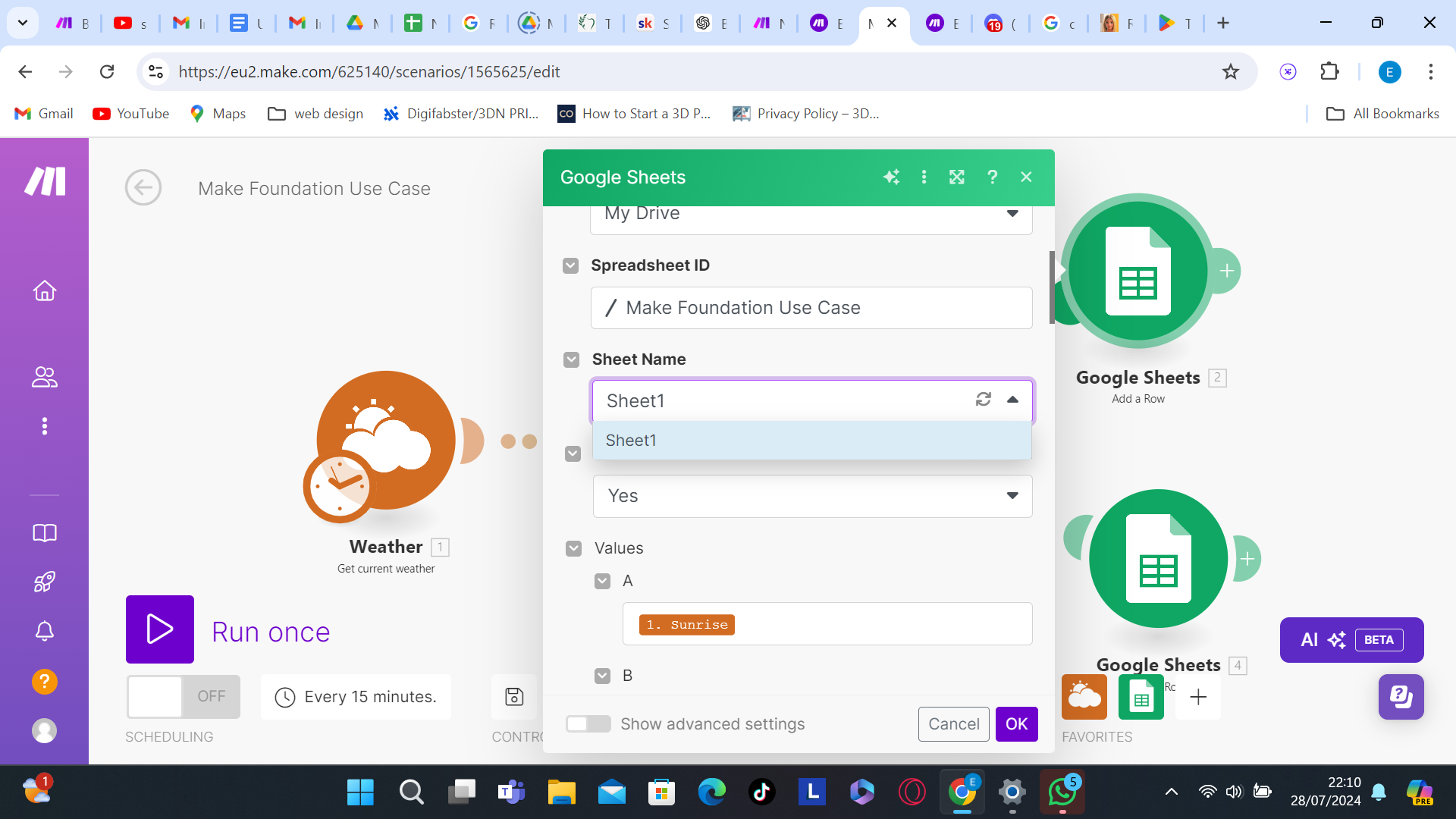Viewport: 1456px width, 819px height.
Task: Toggle the Values map checkbox
Action: point(574,548)
